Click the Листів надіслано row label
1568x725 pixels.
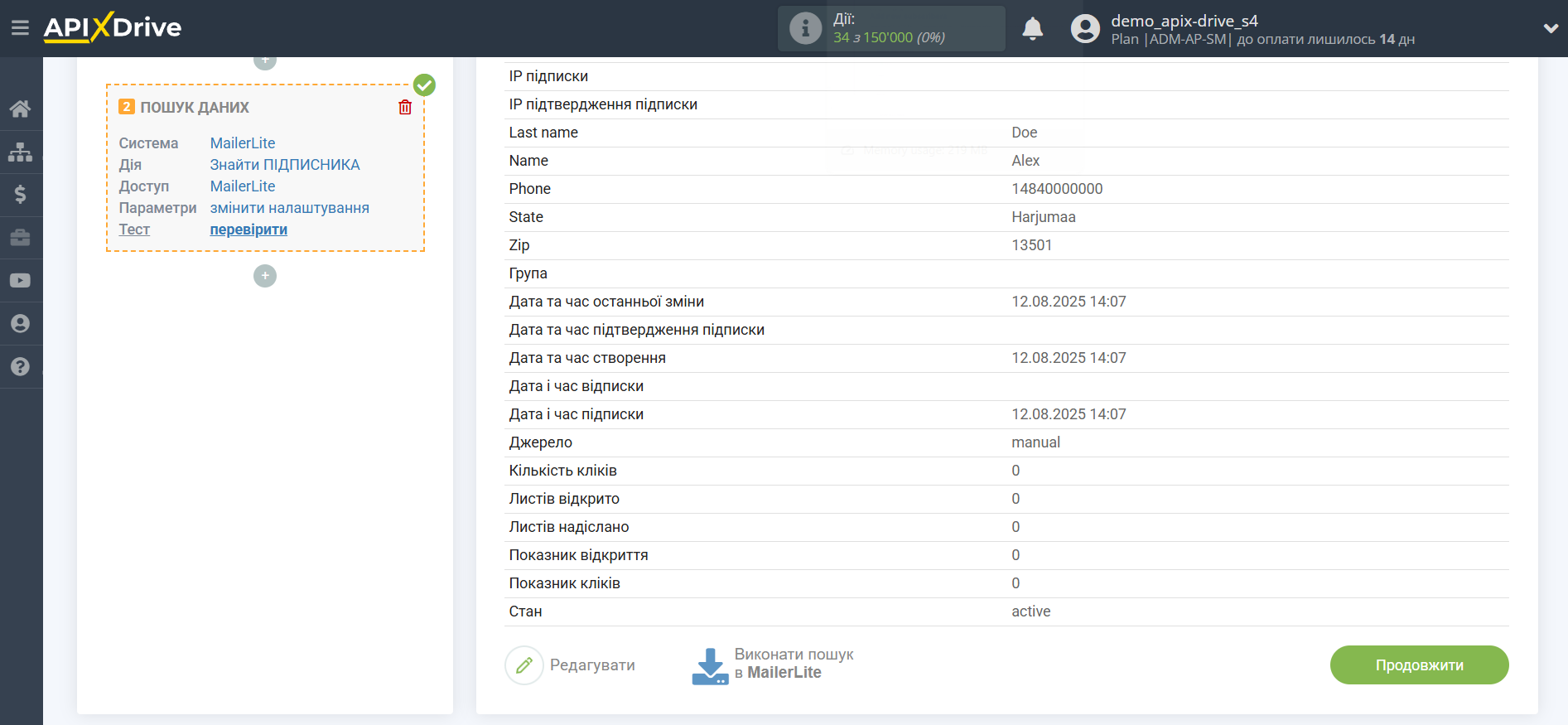click(x=569, y=527)
